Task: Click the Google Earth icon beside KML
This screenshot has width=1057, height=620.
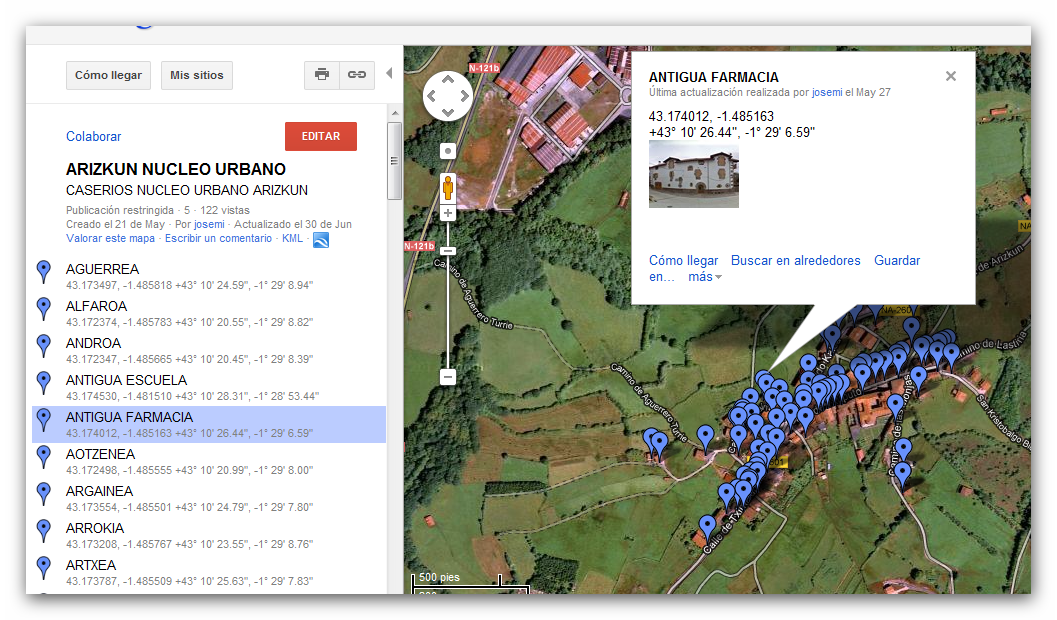Action: click(321, 240)
